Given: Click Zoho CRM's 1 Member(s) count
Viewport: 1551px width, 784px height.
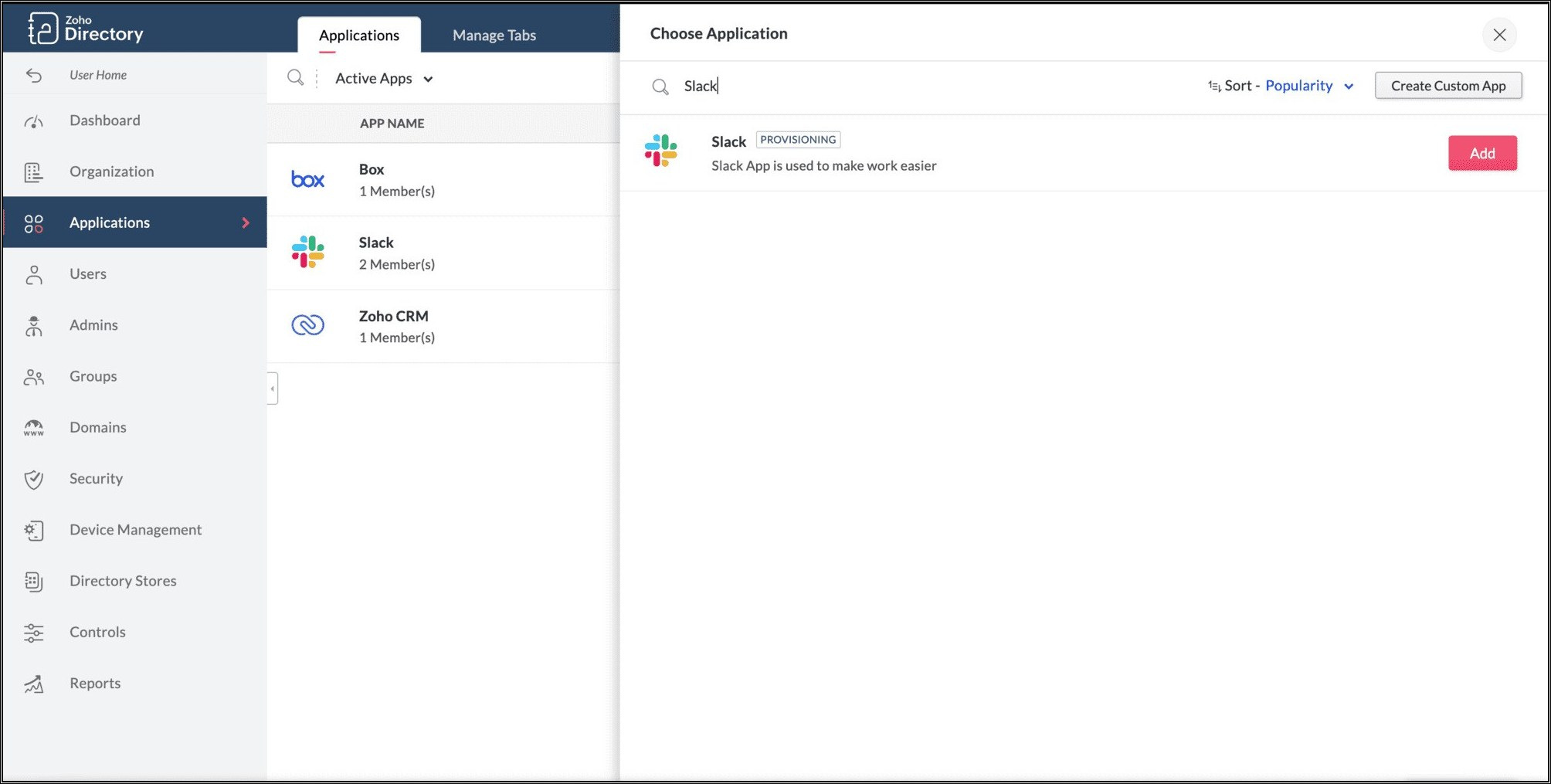Looking at the screenshot, I should coord(397,338).
